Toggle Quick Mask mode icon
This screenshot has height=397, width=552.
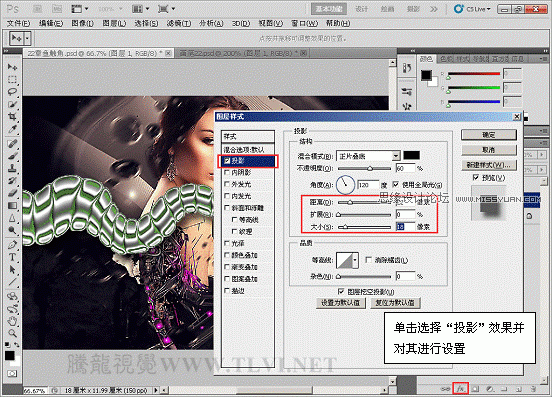click(12, 373)
